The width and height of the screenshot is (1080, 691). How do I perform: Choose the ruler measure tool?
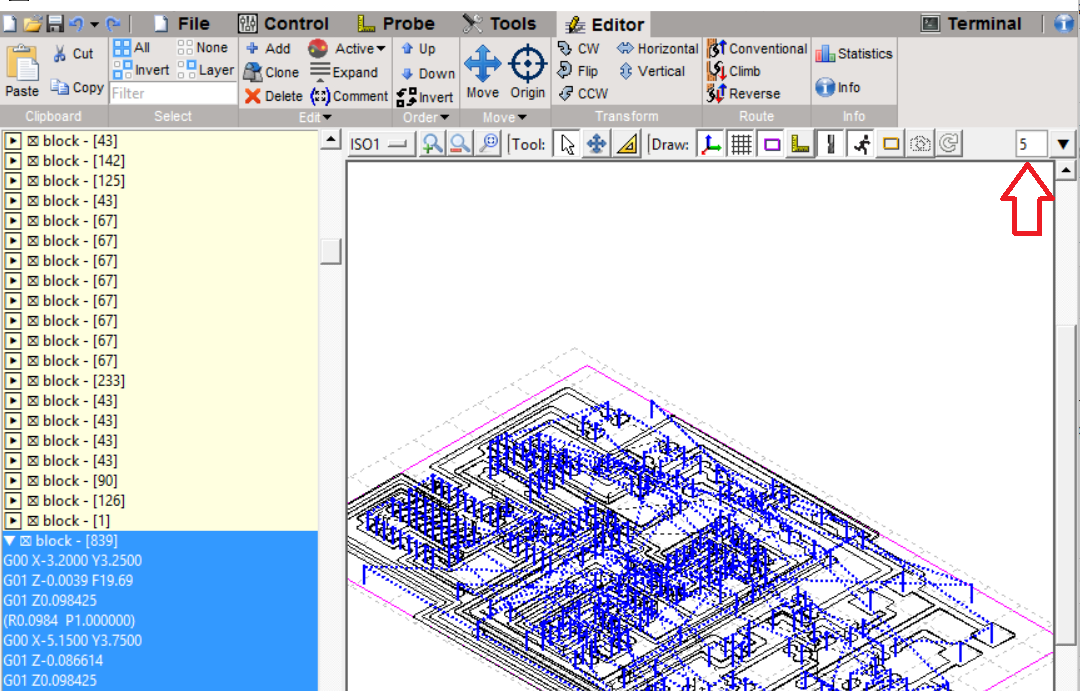coord(627,145)
